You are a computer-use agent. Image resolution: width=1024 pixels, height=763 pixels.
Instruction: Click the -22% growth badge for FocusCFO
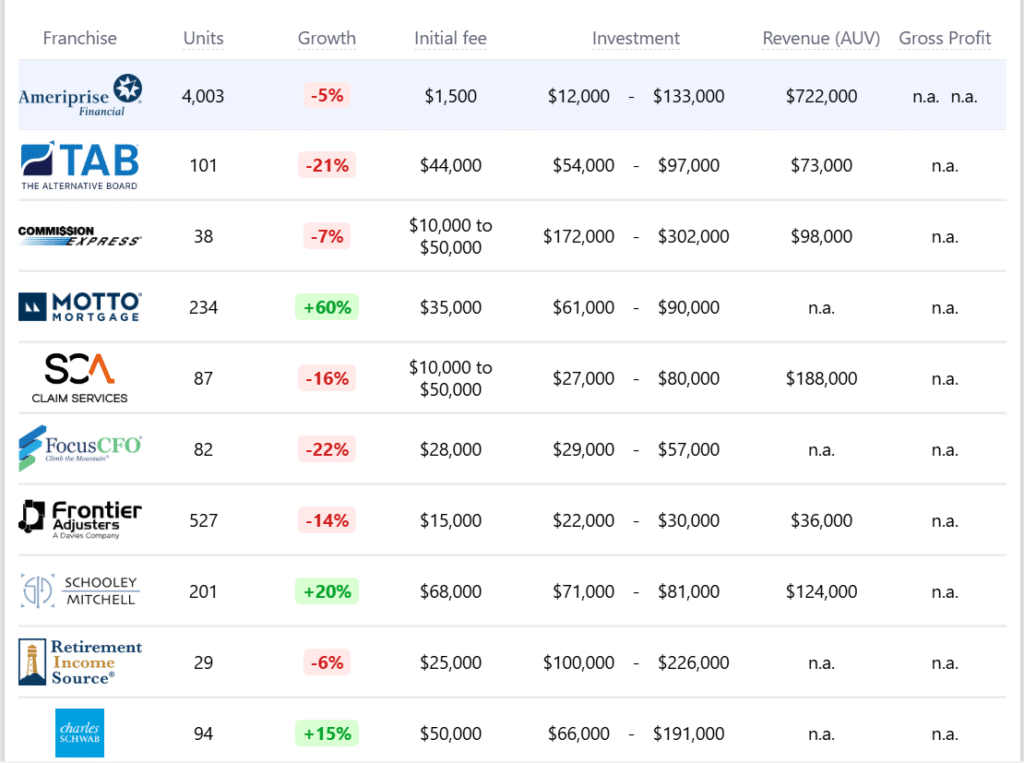click(x=327, y=449)
